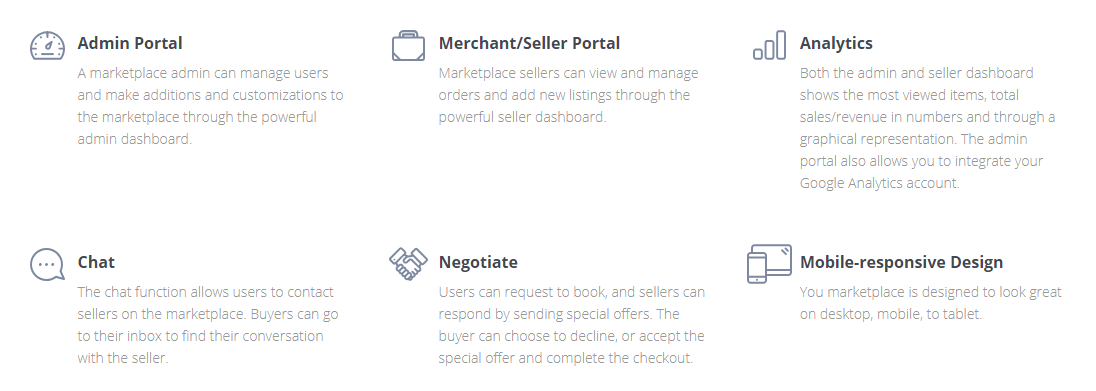Select the Merchant/Seller Portal heading
The height and width of the screenshot is (391, 1096).
(x=529, y=43)
